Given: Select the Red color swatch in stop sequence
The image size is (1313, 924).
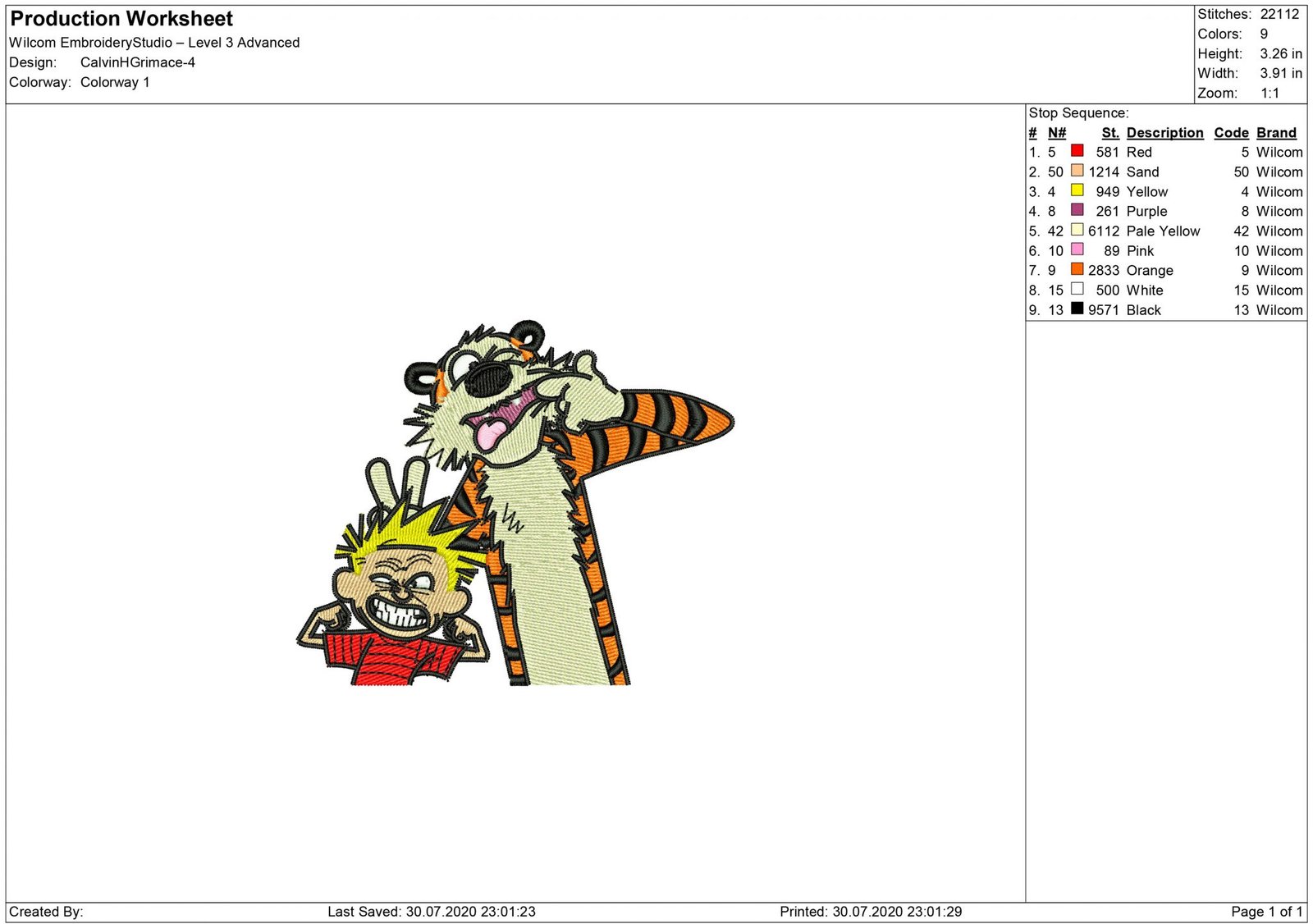Looking at the screenshot, I should pos(1077,152).
